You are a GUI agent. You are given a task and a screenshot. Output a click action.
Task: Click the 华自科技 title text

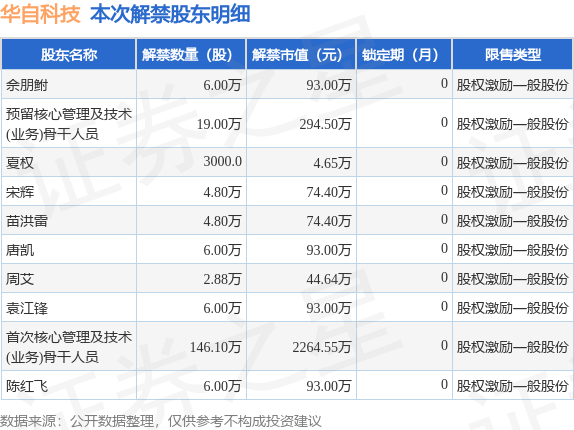pos(40,15)
